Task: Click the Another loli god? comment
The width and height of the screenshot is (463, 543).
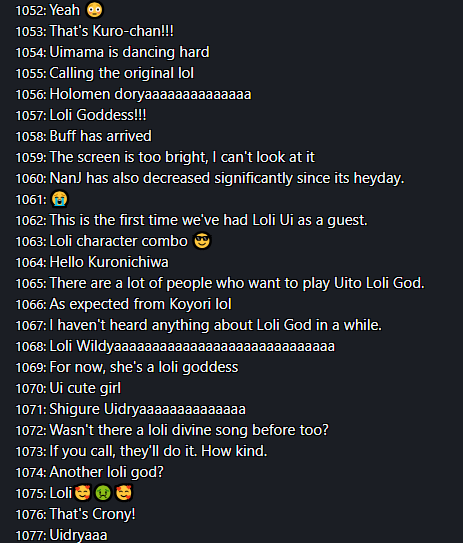Action: 106,472
